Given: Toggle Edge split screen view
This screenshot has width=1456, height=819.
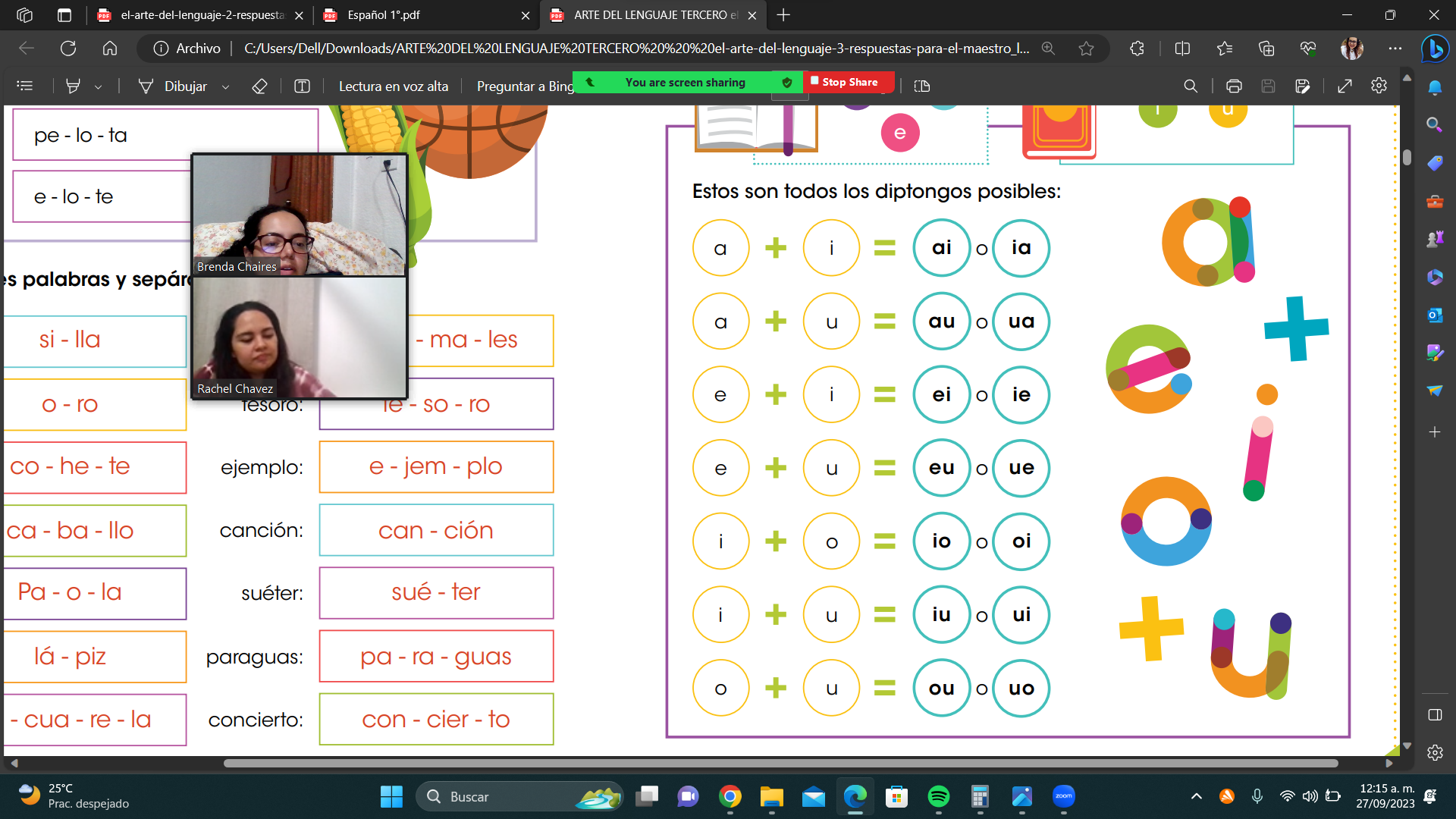Looking at the screenshot, I should coord(1182,49).
